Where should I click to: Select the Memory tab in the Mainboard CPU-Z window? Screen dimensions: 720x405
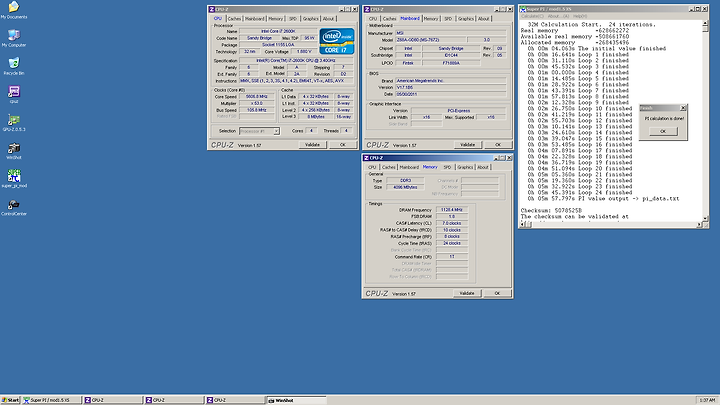431,19
